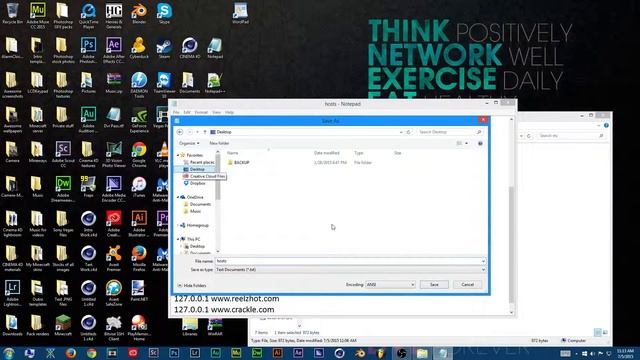Viewport: 640px width, 360px height.
Task: Click the Chrome icon on the taskbar
Action: (92, 353)
